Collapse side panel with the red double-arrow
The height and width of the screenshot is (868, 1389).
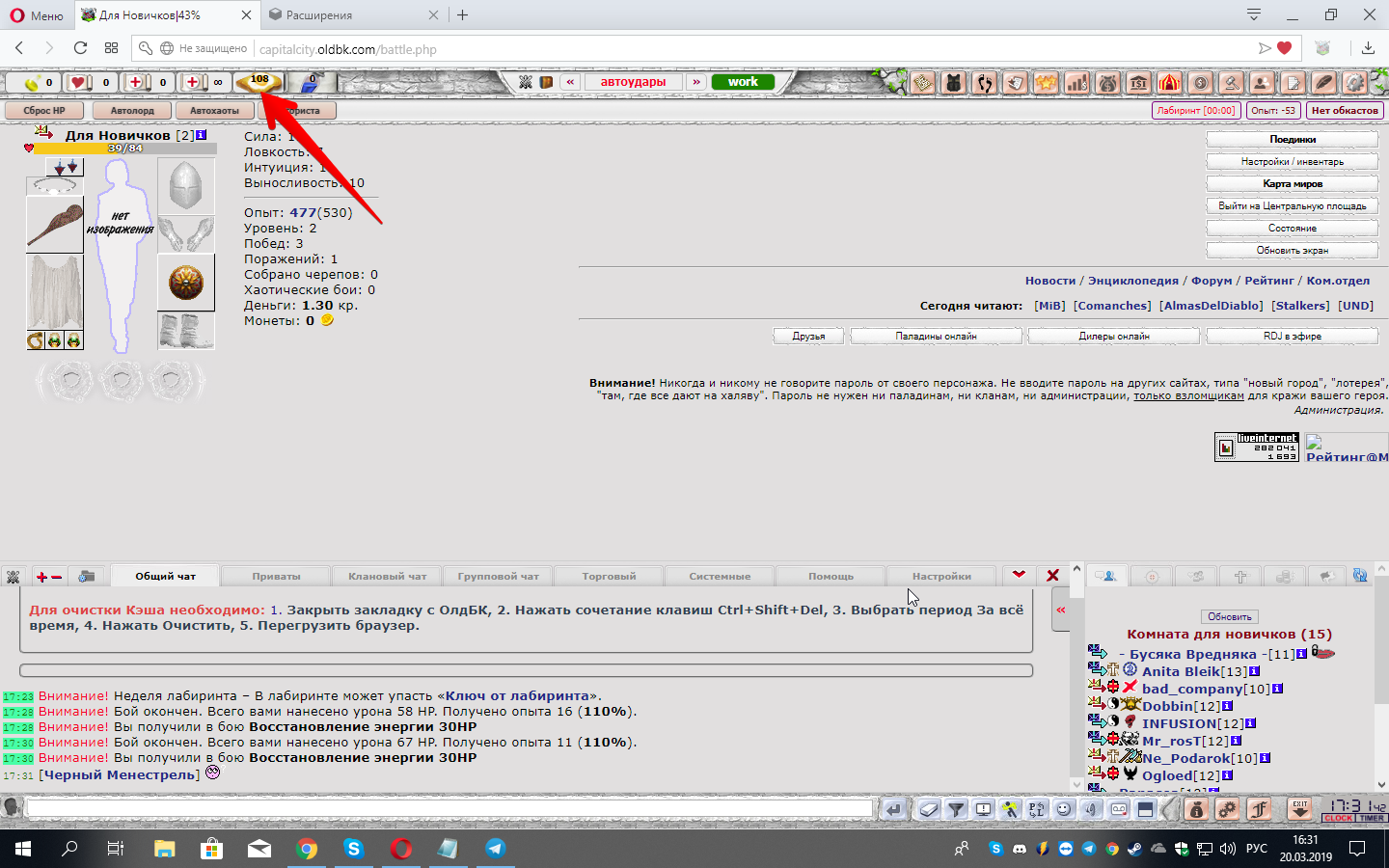[1061, 610]
